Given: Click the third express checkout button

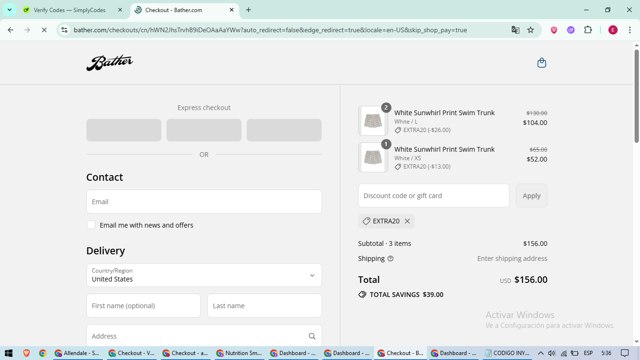Looking at the screenshot, I should (x=284, y=130).
